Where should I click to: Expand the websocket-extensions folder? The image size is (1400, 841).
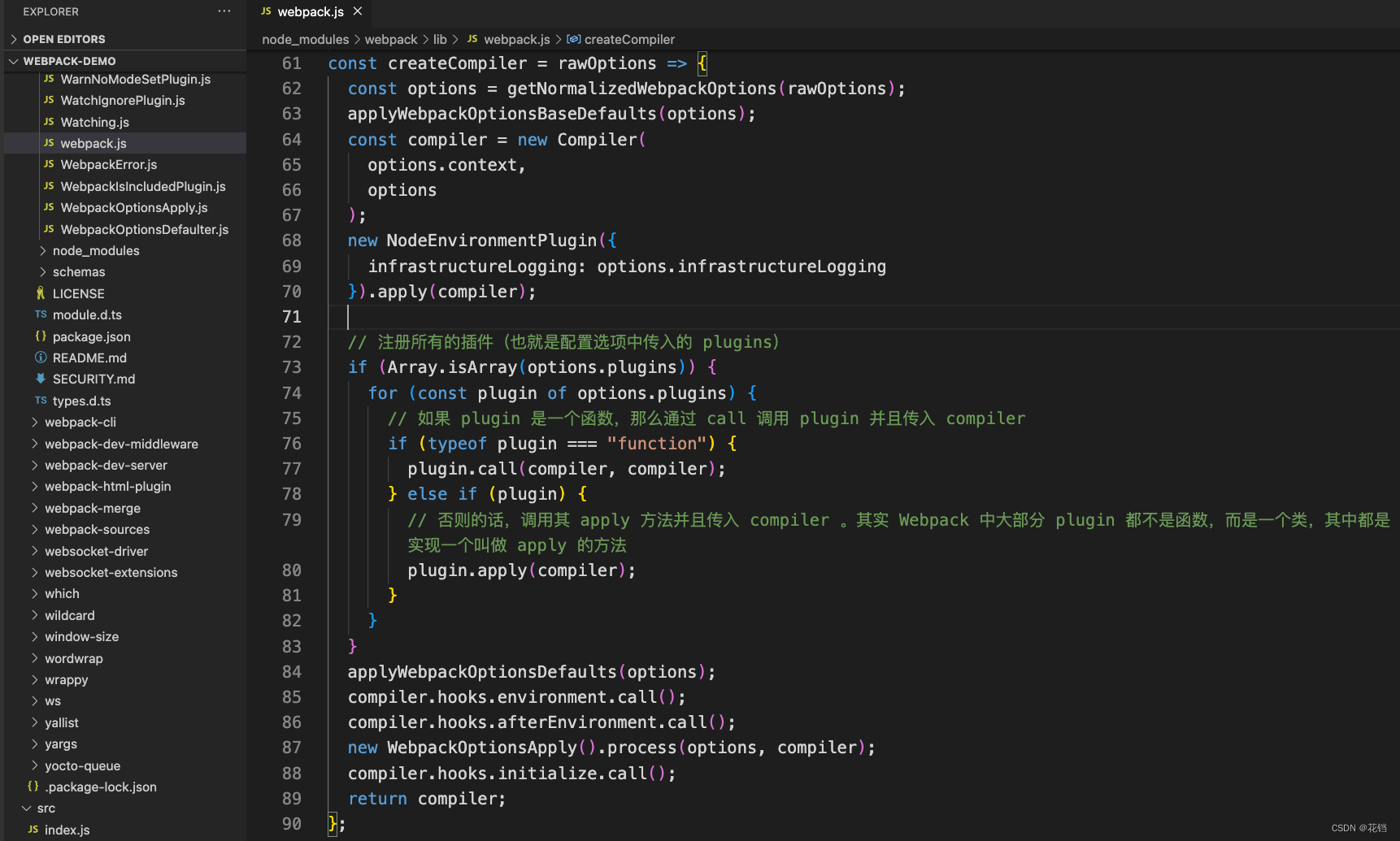pos(111,572)
